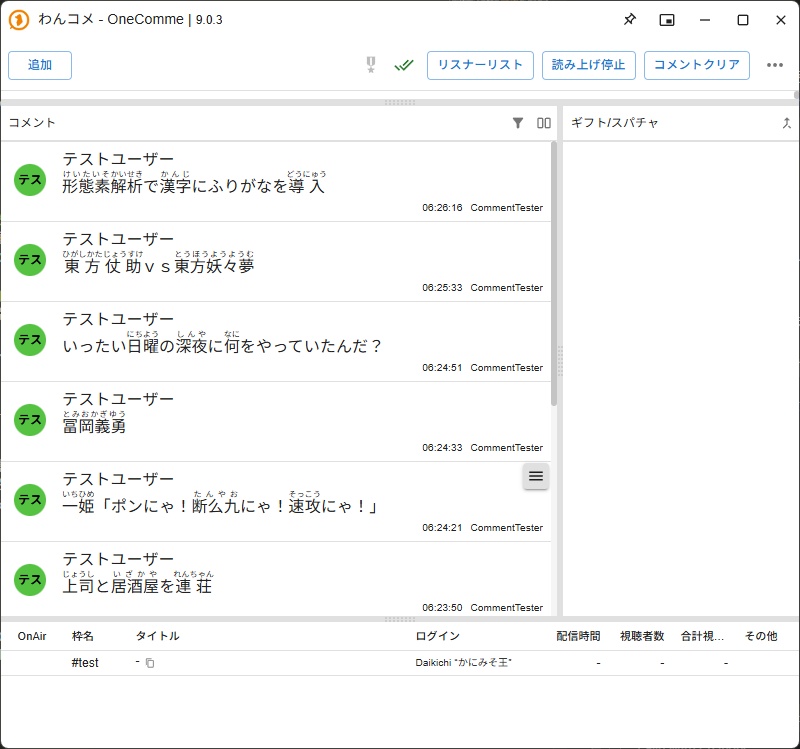
Task: Toggle the two-column split view icon
Action: tap(544, 123)
